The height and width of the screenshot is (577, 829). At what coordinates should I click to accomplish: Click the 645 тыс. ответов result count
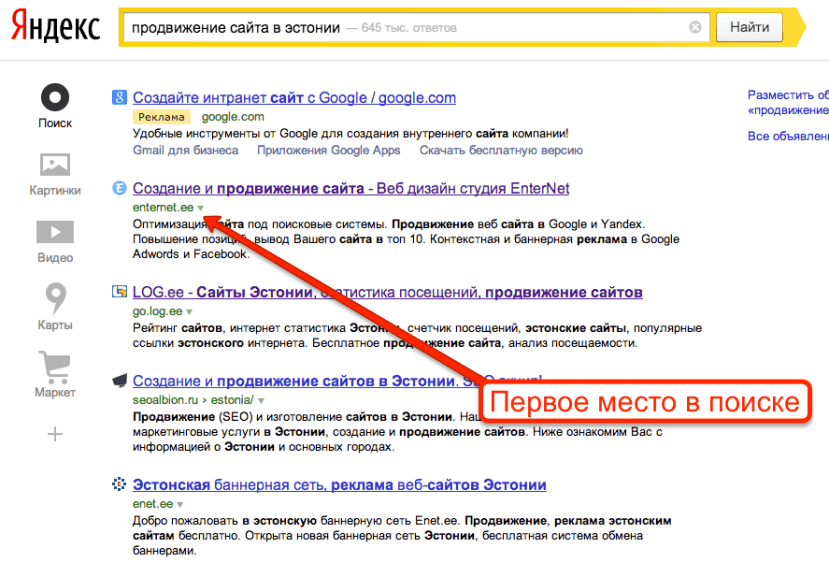(x=409, y=28)
